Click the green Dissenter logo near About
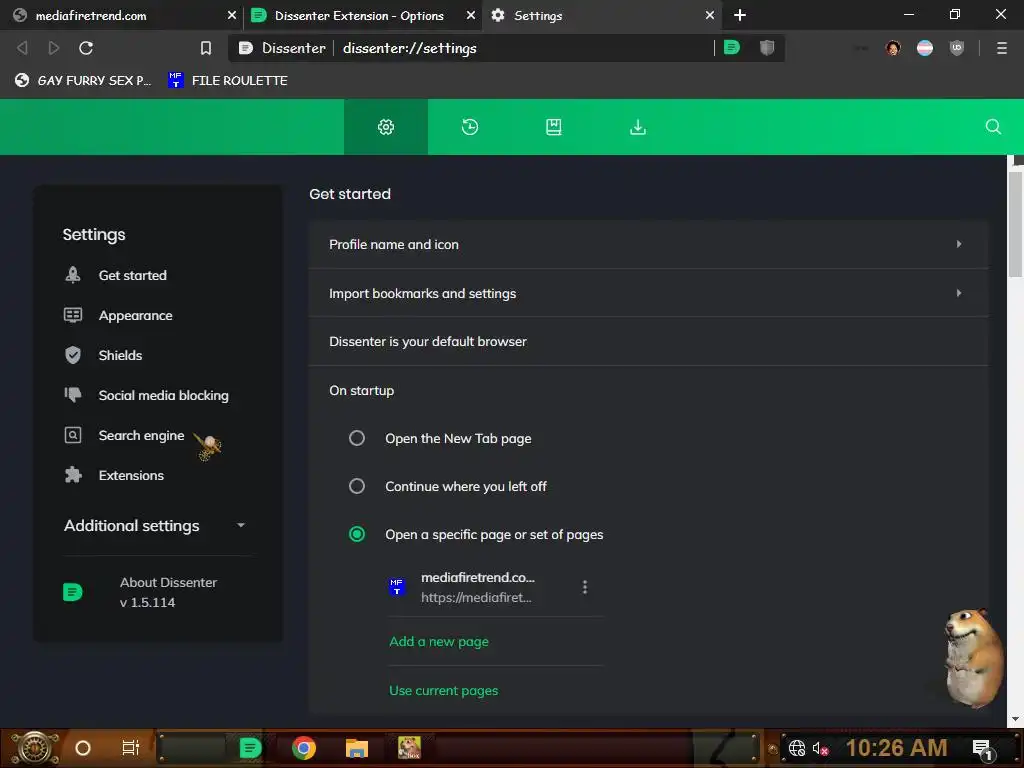This screenshot has width=1024, height=768. [72, 592]
